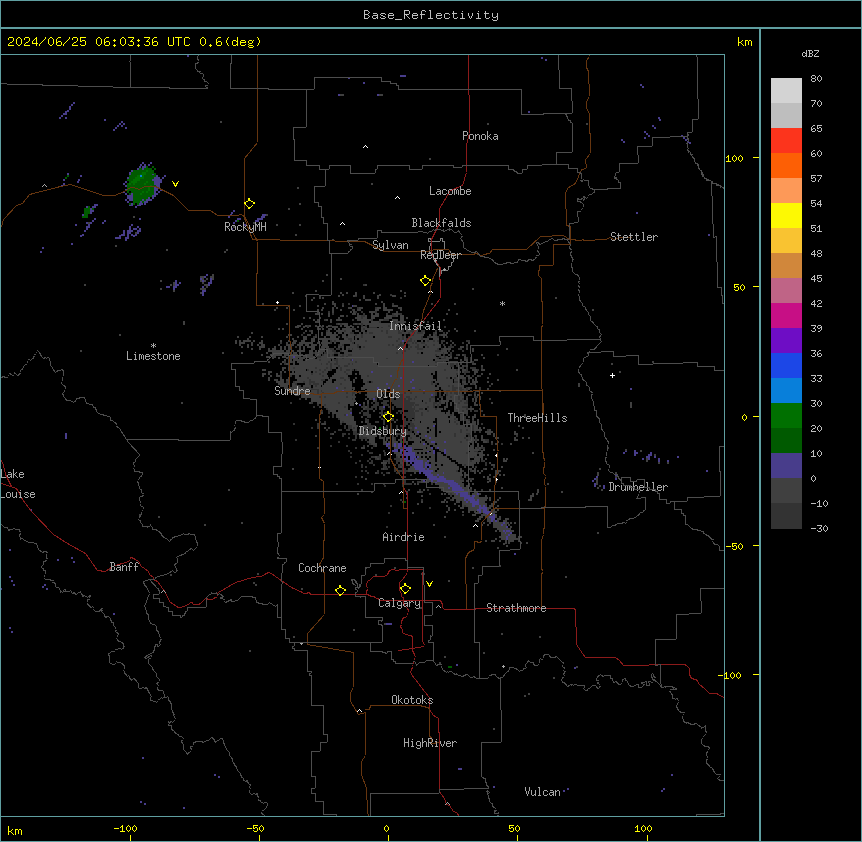Select the Limestone label
Viewport: 862px width, 842px height.
[x=153, y=356]
